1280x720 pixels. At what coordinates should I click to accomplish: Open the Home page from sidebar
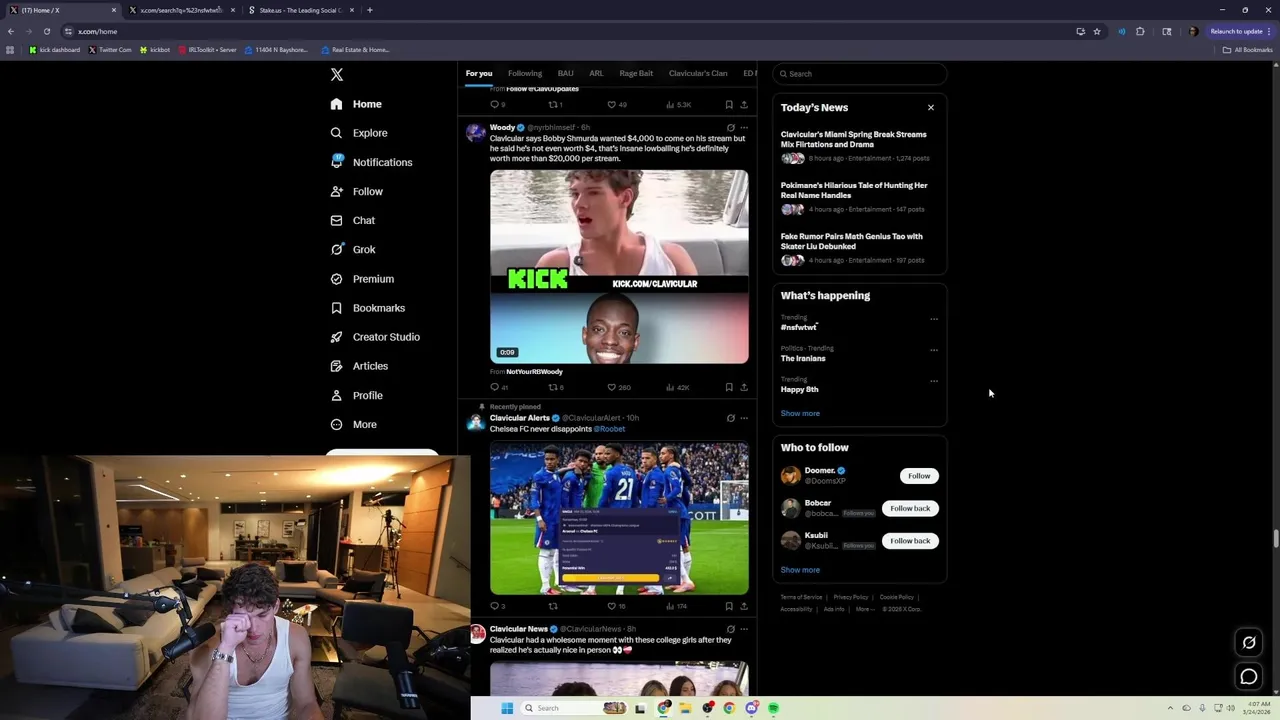click(356, 104)
